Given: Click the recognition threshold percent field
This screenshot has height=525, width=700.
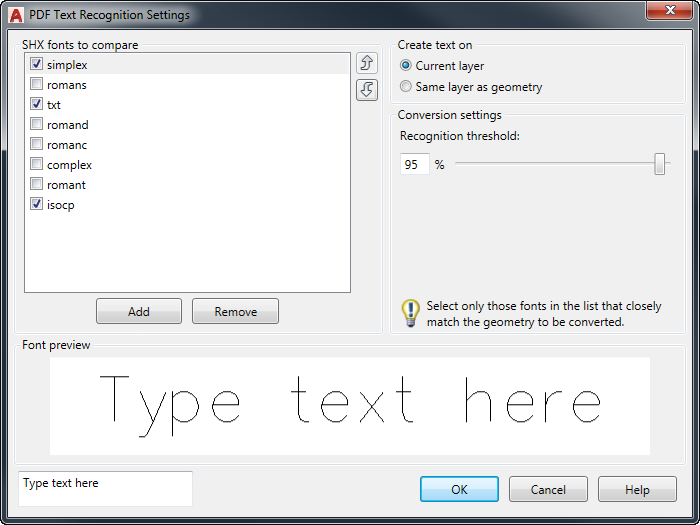Looking at the screenshot, I should (x=415, y=164).
